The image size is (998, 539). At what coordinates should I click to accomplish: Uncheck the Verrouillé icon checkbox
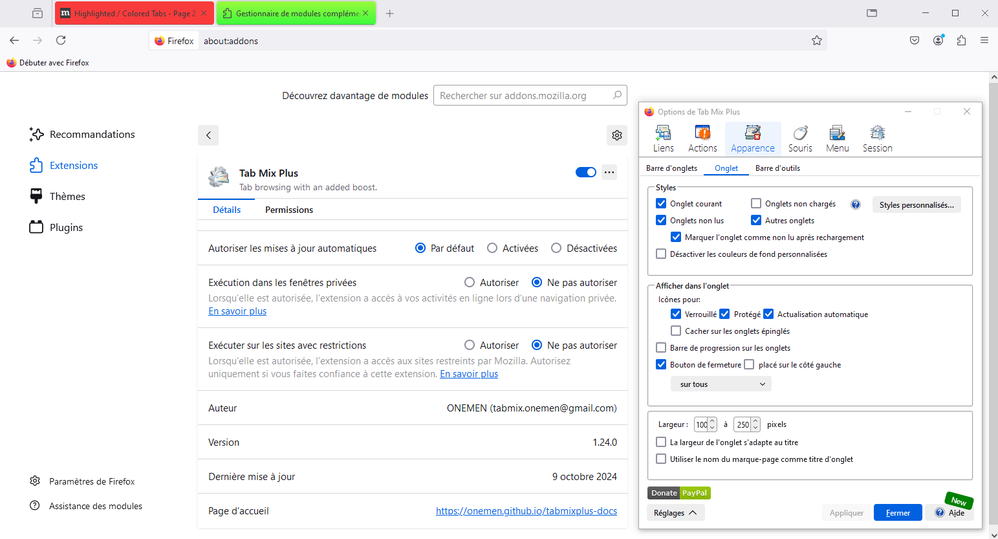point(676,314)
